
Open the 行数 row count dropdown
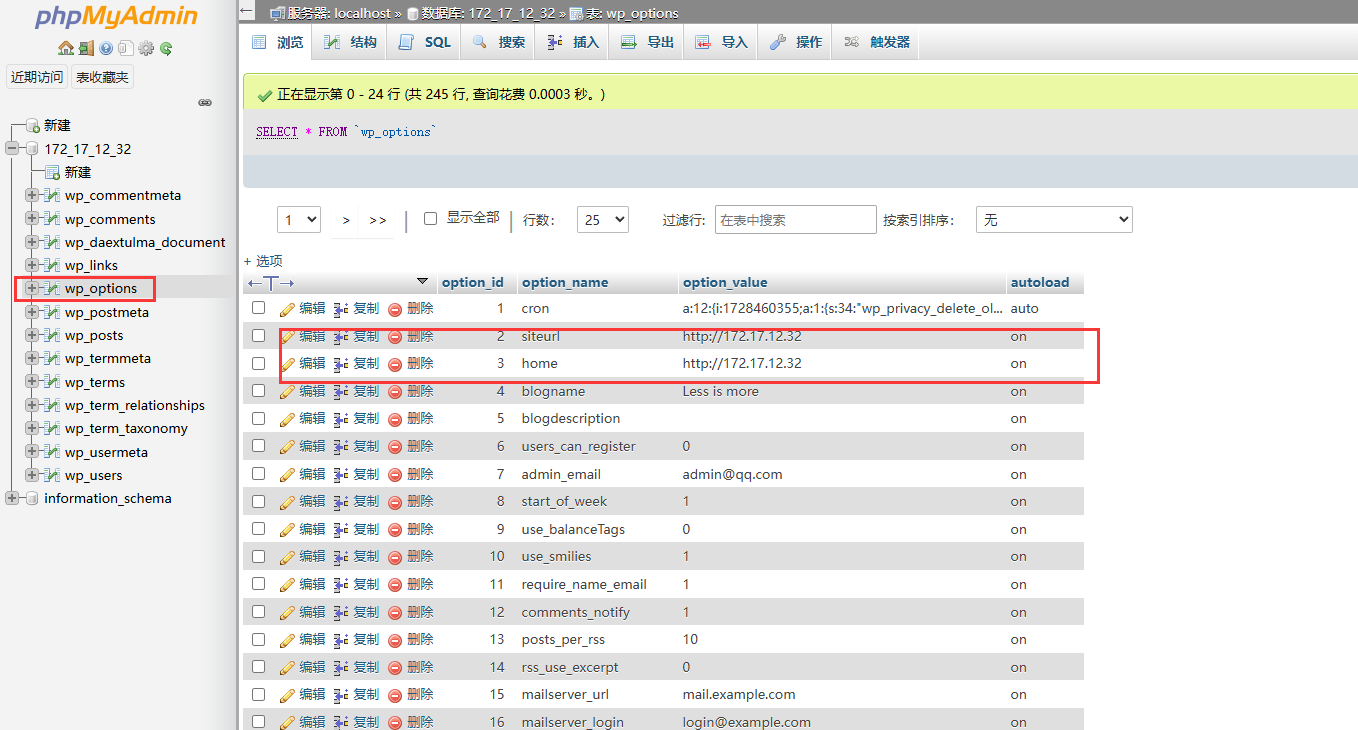pos(602,220)
